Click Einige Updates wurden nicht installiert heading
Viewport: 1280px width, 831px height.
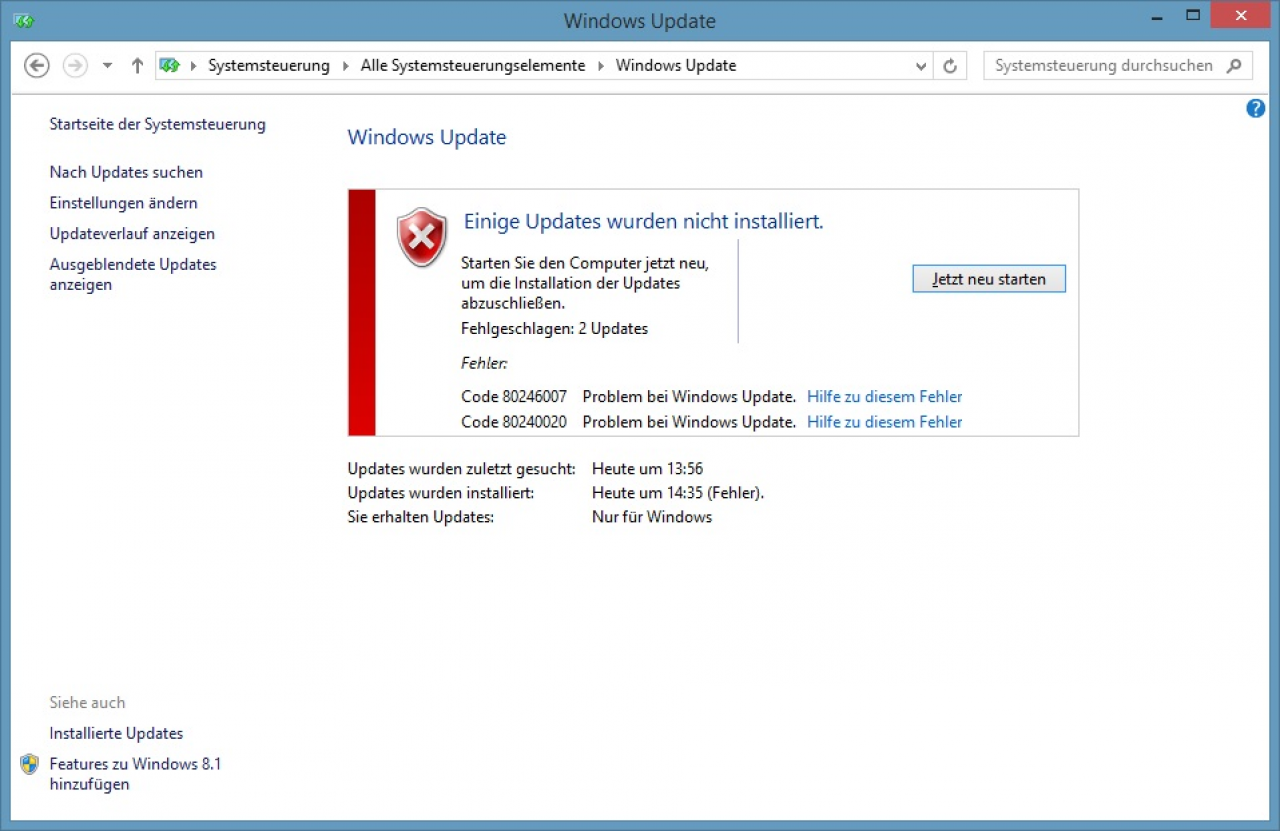point(644,221)
